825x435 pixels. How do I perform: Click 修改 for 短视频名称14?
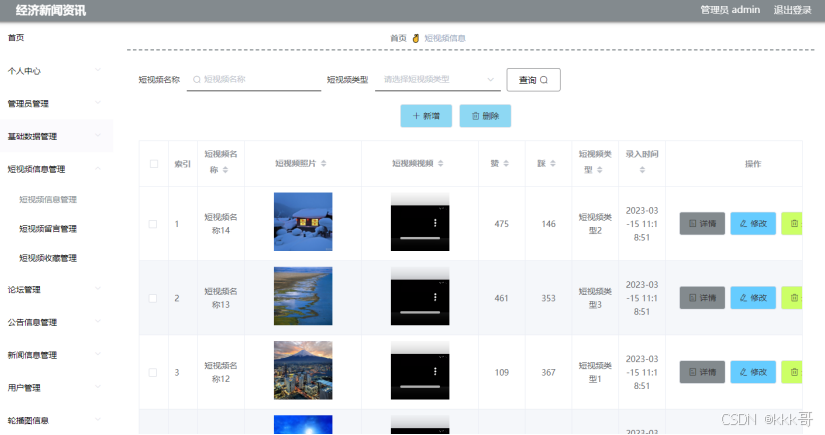click(x=753, y=224)
